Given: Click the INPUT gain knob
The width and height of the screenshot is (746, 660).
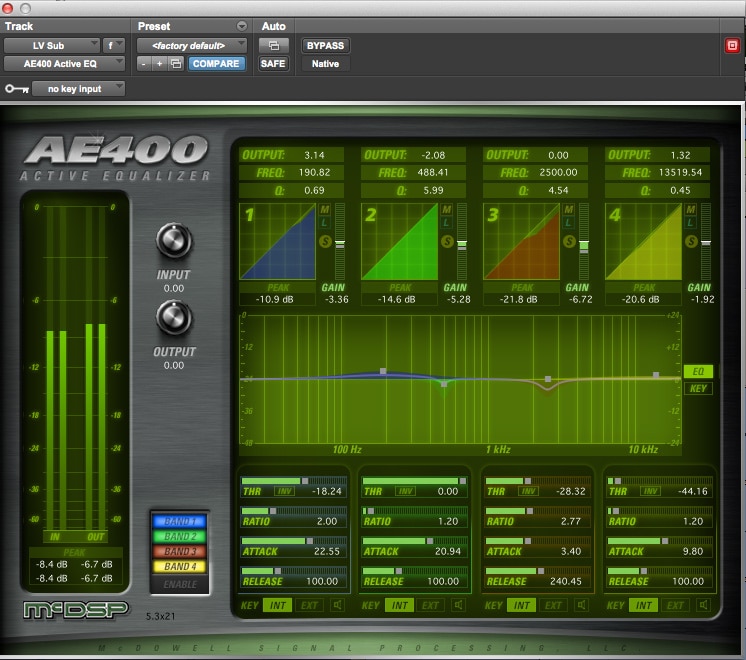Looking at the screenshot, I should (174, 241).
